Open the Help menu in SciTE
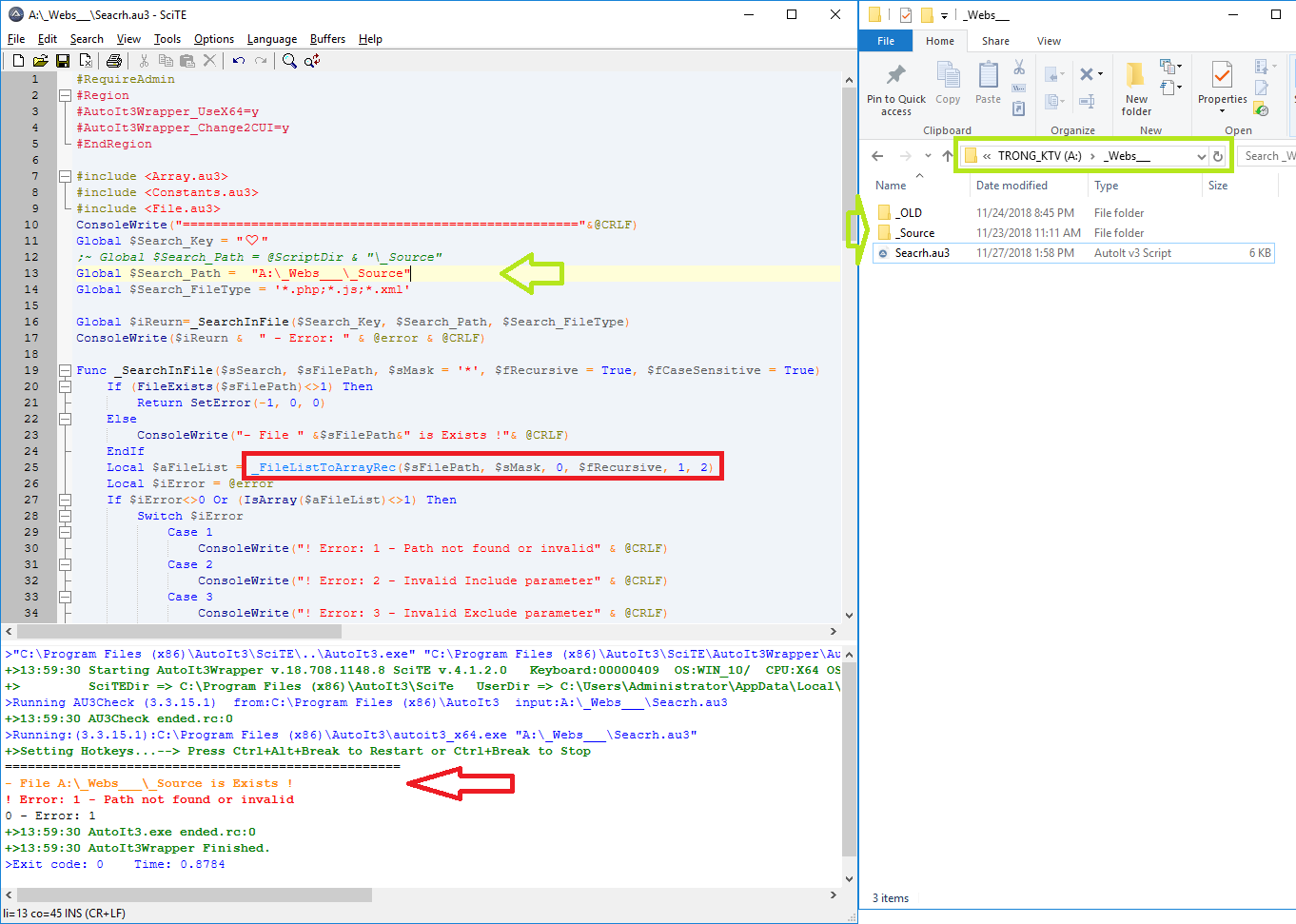The width and height of the screenshot is (1296, 924). (x=370, y=39)
